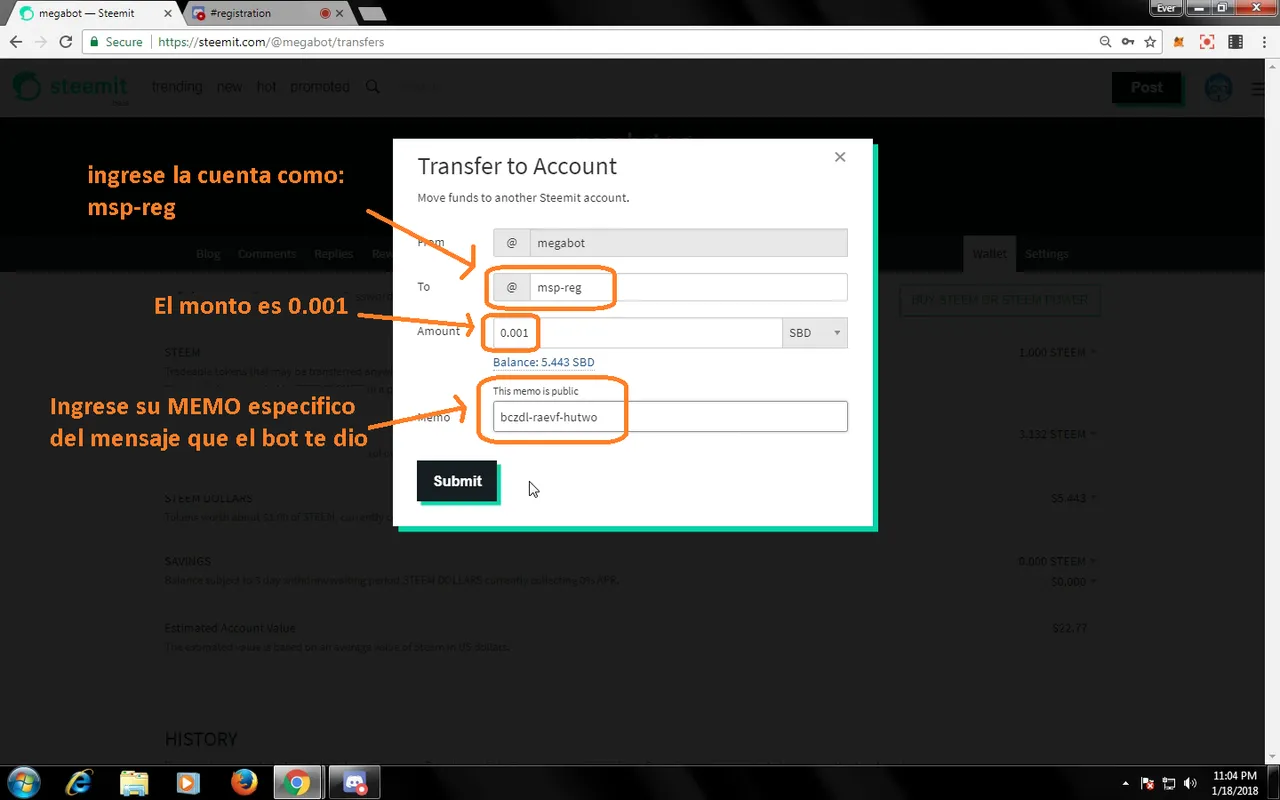Open the Replies profile tab
Viewport: 1280px width, 800px height.
click(333, 254)
